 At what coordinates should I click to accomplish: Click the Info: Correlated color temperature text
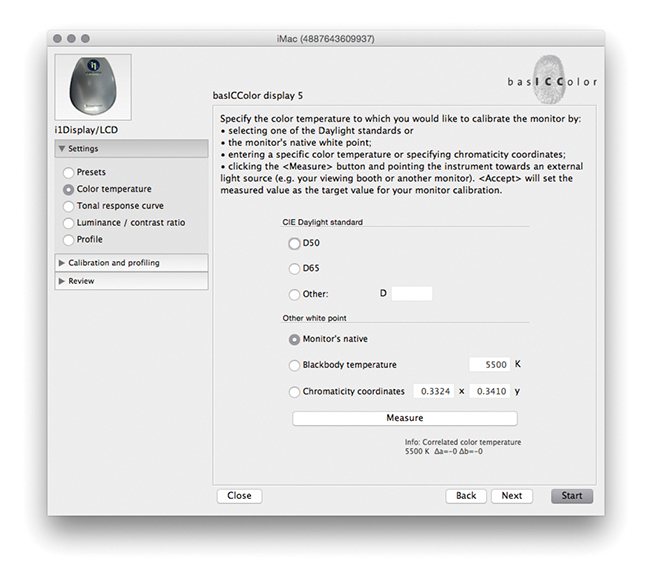[x=463, y=442]
